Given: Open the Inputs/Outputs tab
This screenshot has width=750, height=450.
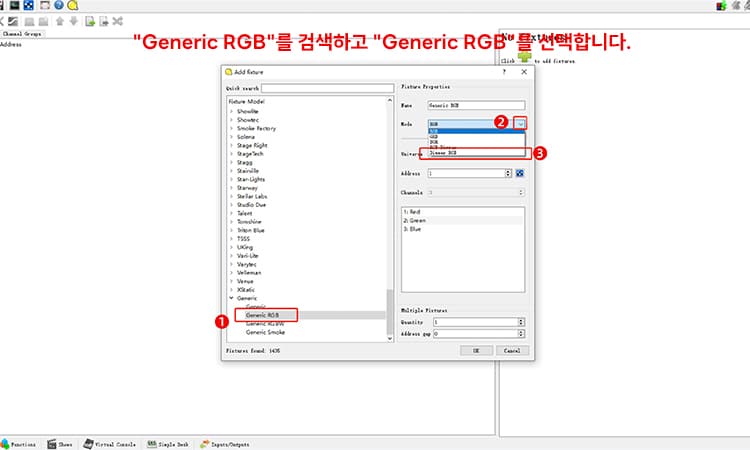Looking at the screenshot, I should point(225,444).
